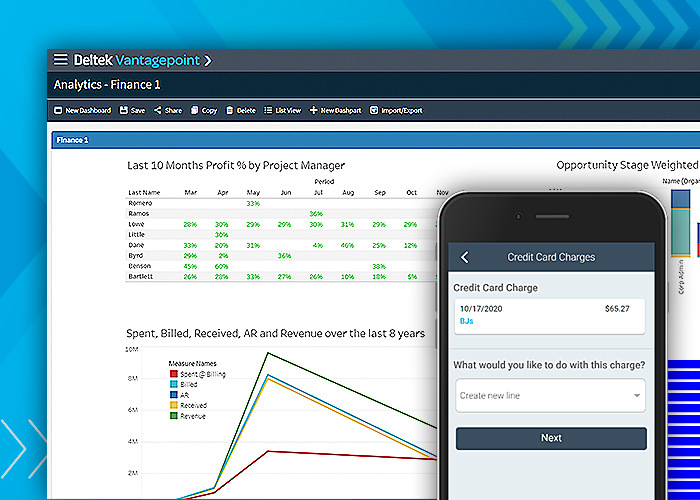This screenshot has height=500, width=700.
Task: Click the Bartlett row name
Action: point(141,276)
